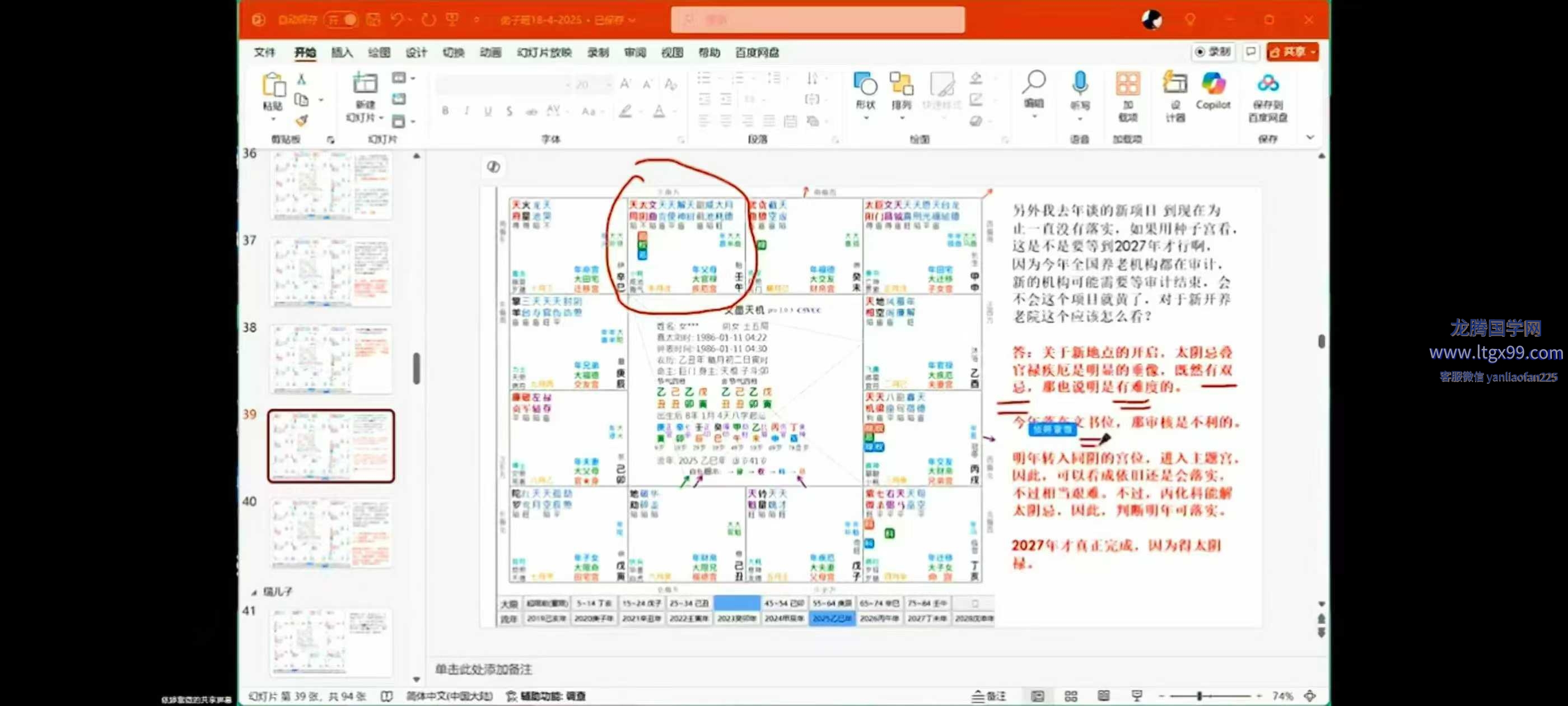Viewport: 1568px width, 706px height.
Task: Click the account profile avatar
Action: (x=1151, y=20)
